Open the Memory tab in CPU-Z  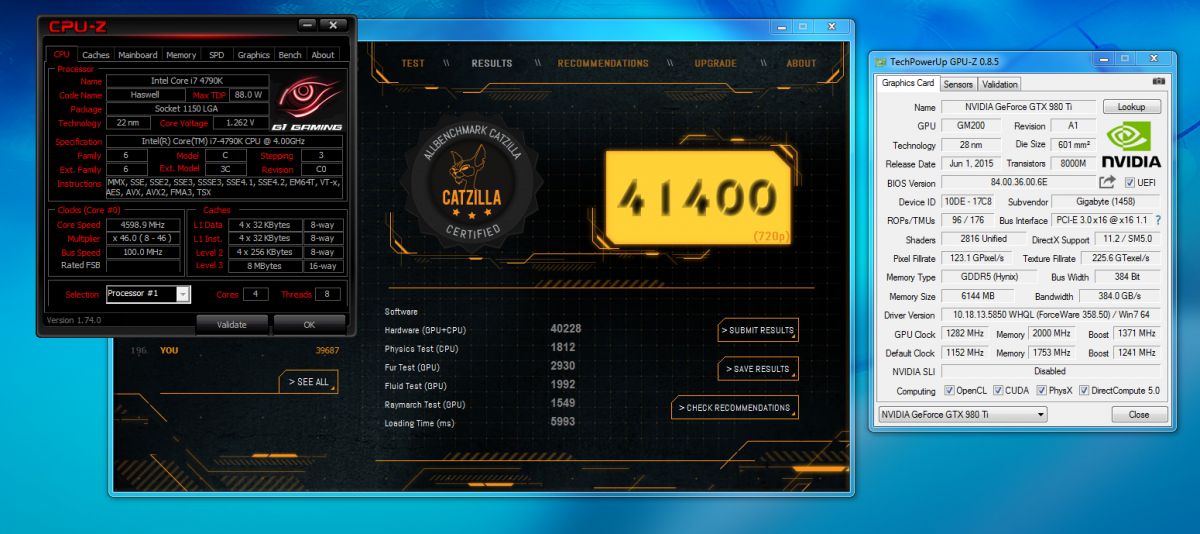pyautogui.click(x=181, y=55)
